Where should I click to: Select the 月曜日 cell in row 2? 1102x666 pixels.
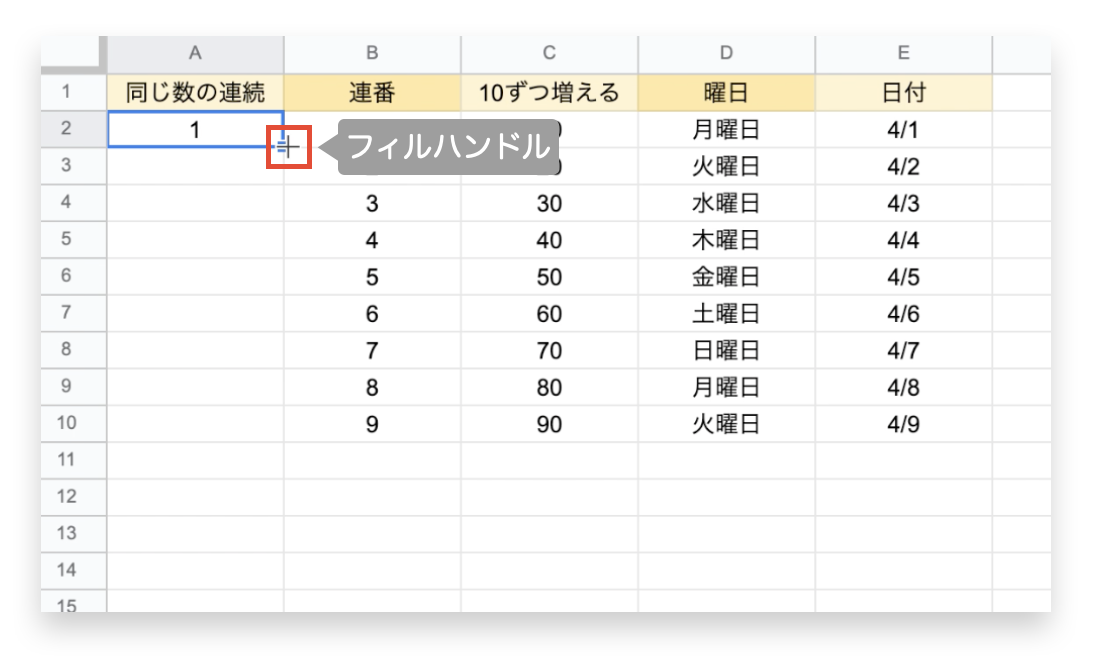(726, 129)
